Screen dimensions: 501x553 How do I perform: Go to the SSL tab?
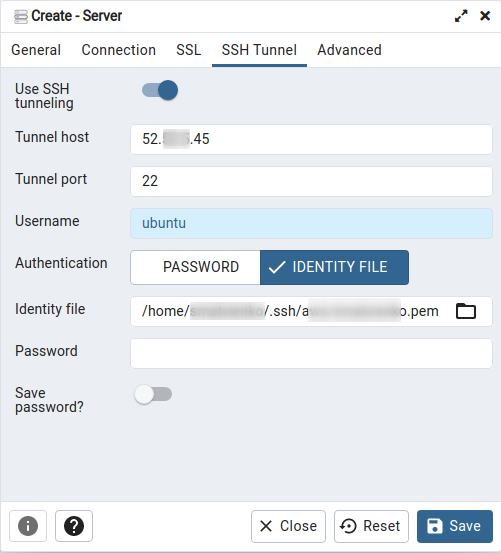(x=189, y=50)
